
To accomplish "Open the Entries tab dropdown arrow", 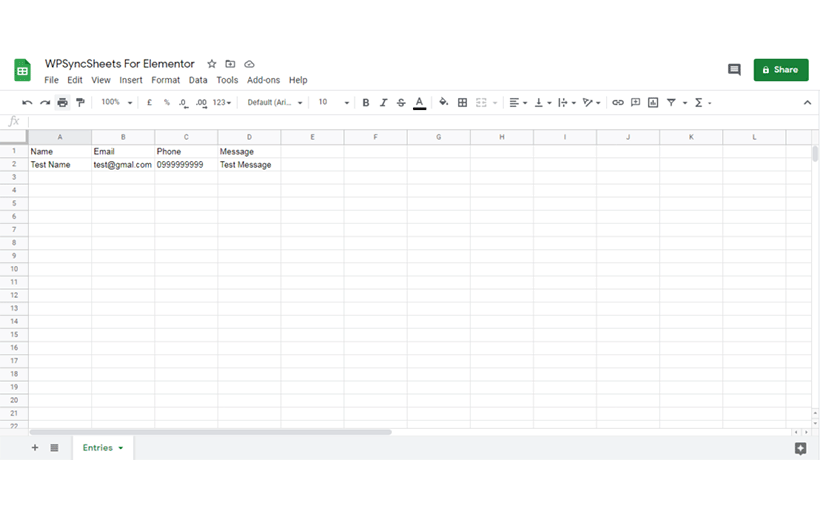I will coord(121,448).
